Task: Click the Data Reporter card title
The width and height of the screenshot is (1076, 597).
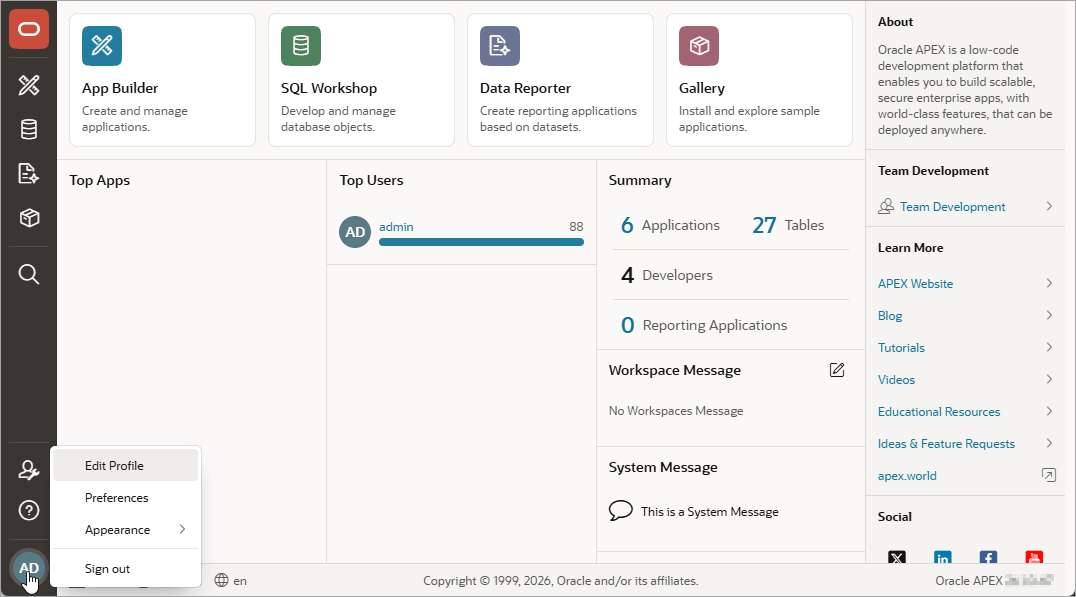Action: (x=525, y=88)
